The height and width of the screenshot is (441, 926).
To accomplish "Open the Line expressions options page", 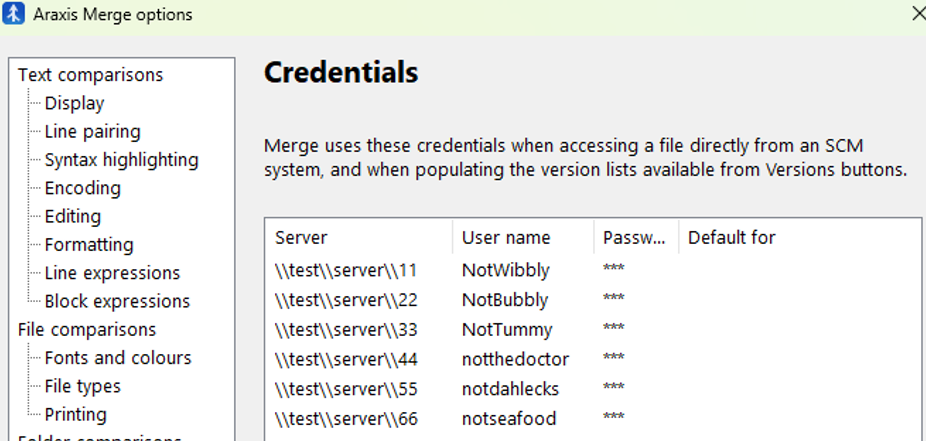I will [x=112, y=273].
